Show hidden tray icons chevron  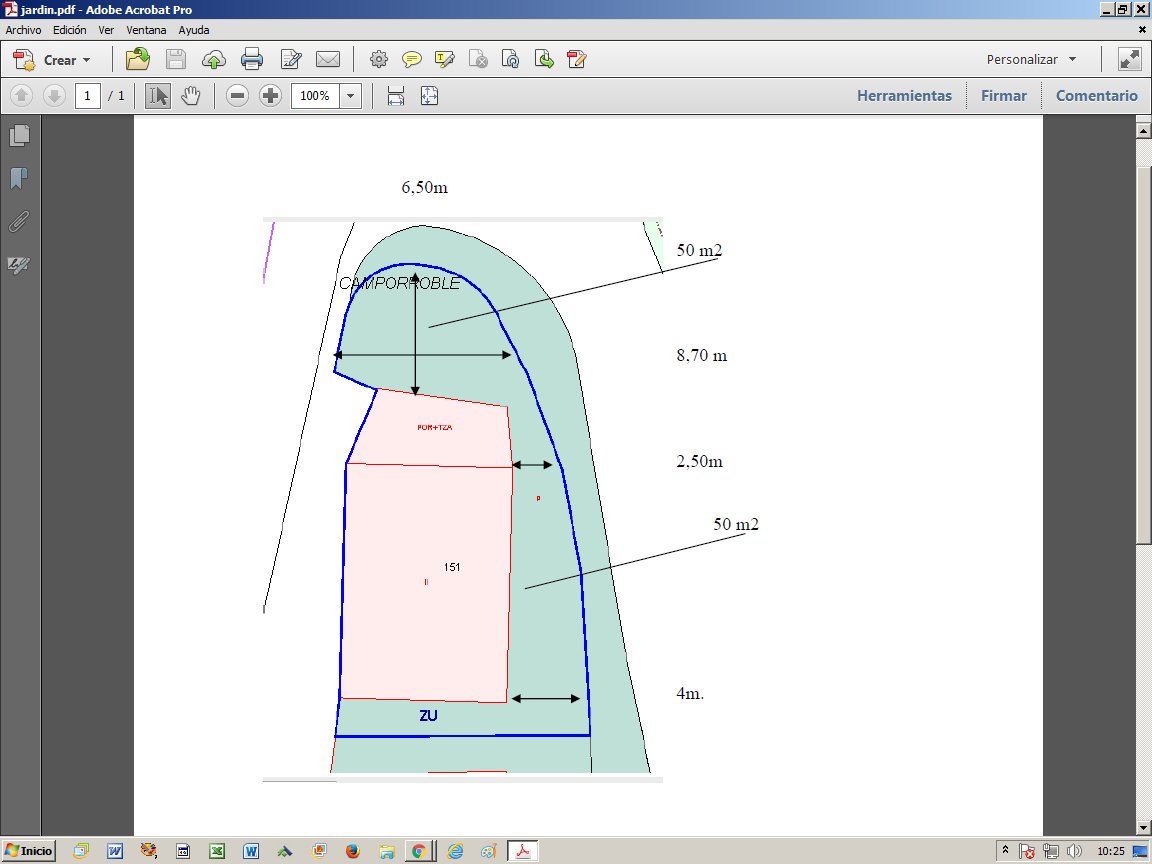pyautogui.click(x=1005, y=850)
